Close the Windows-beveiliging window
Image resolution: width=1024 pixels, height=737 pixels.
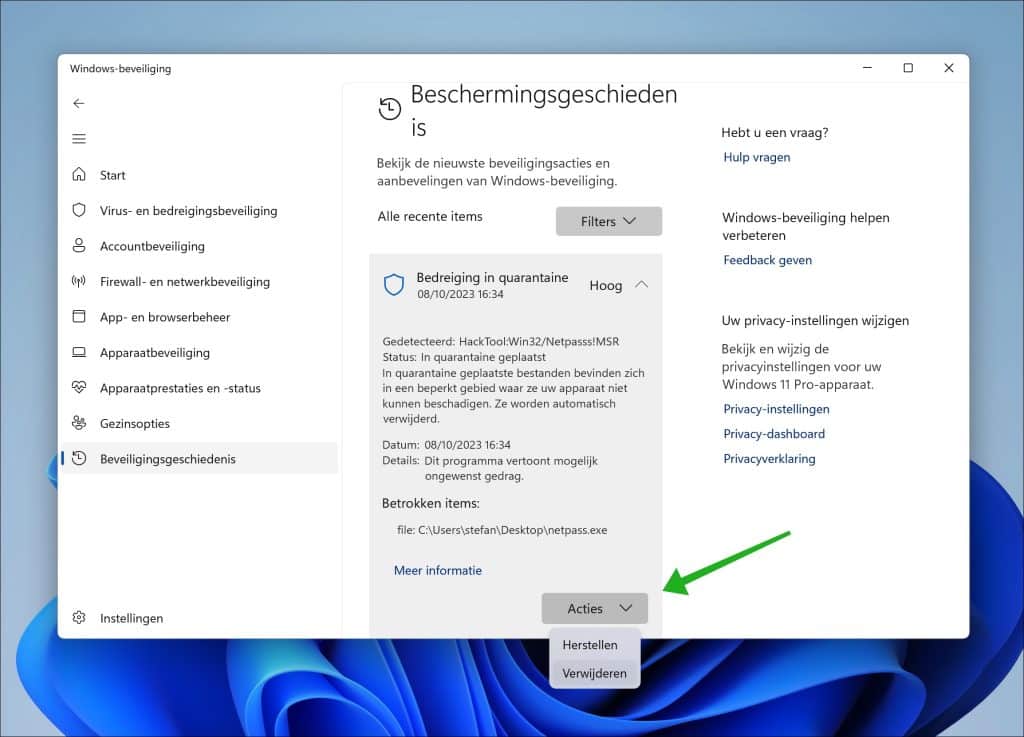(949, 68)
